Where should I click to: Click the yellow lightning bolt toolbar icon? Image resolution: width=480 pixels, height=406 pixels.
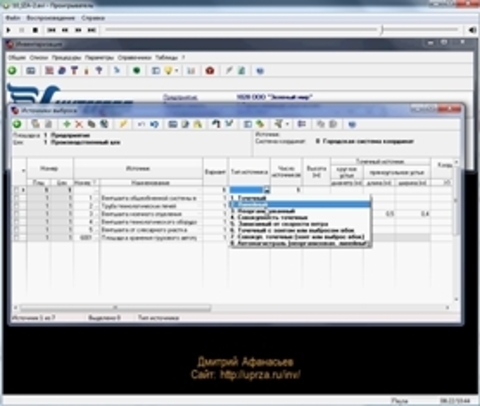point(123,124)
